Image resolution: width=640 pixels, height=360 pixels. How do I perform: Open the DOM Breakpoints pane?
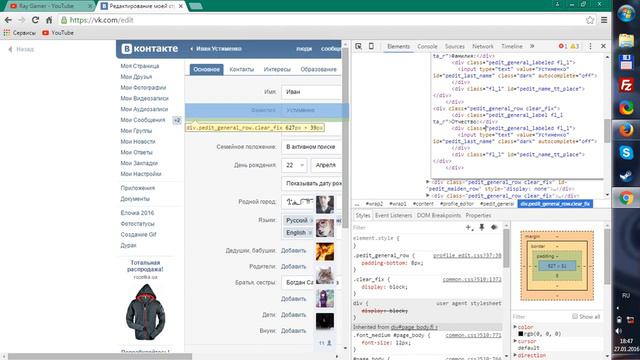439,216
